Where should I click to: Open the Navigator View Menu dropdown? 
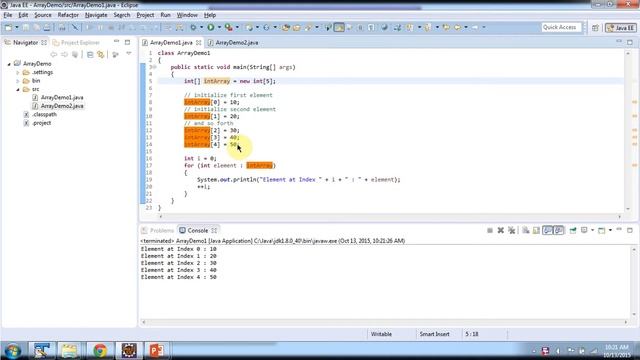click(x=129, y=54)
